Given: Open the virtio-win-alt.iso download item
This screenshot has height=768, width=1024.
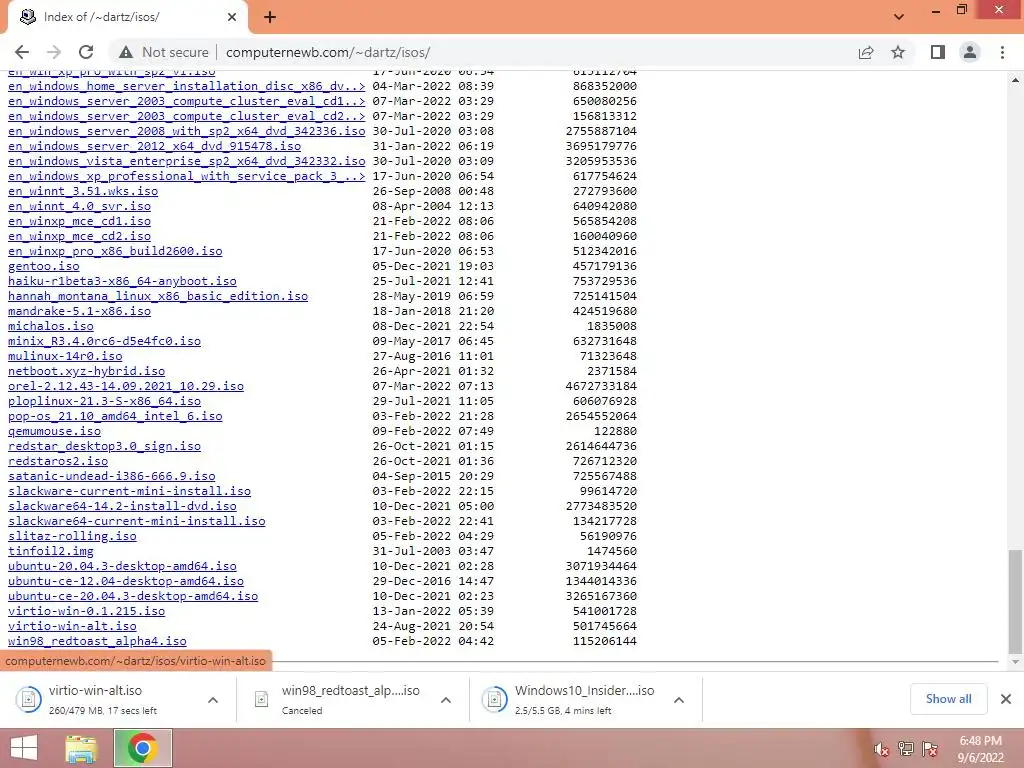Looking at the screenshot, I should pos(104,699).
